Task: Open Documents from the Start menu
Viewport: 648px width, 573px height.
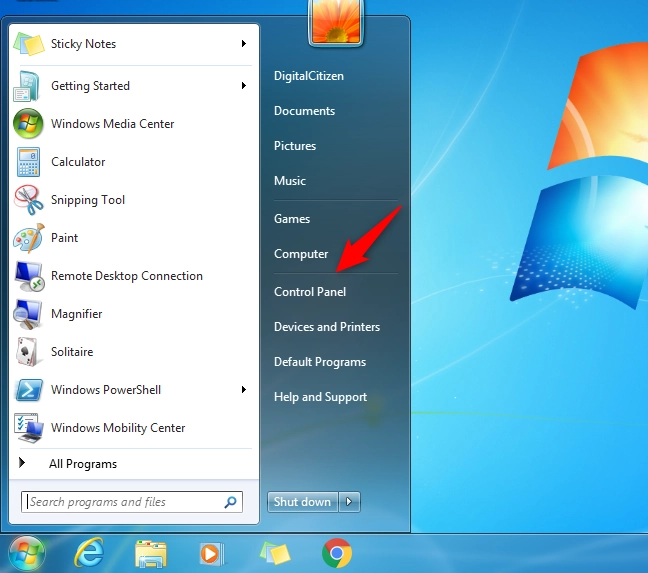Action: [x=304, y=111]
